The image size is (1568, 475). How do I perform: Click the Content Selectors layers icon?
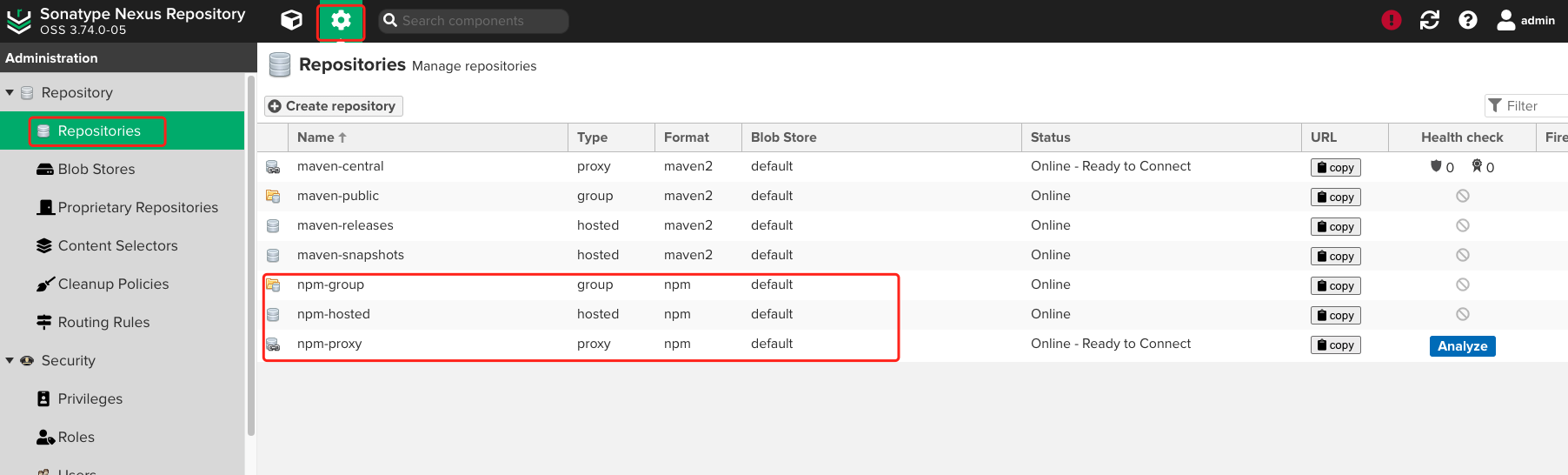44,245
